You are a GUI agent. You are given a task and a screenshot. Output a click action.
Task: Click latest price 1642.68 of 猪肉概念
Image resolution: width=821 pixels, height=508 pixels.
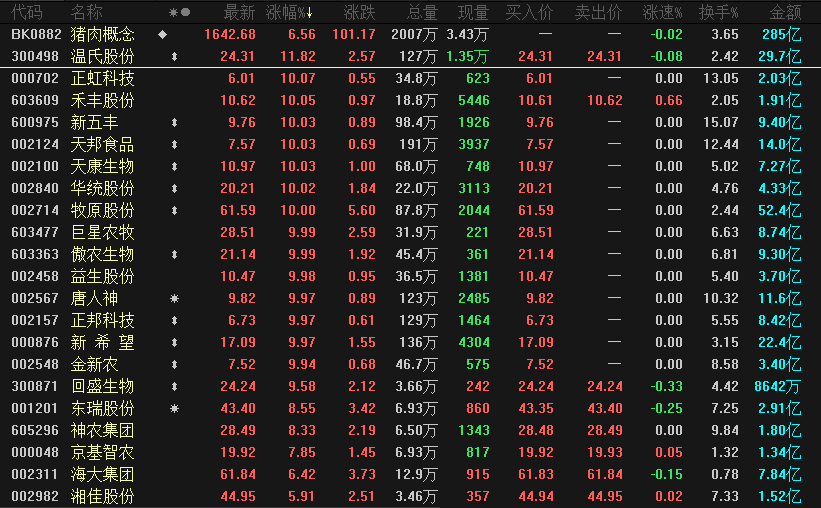[x=230, y=35]
